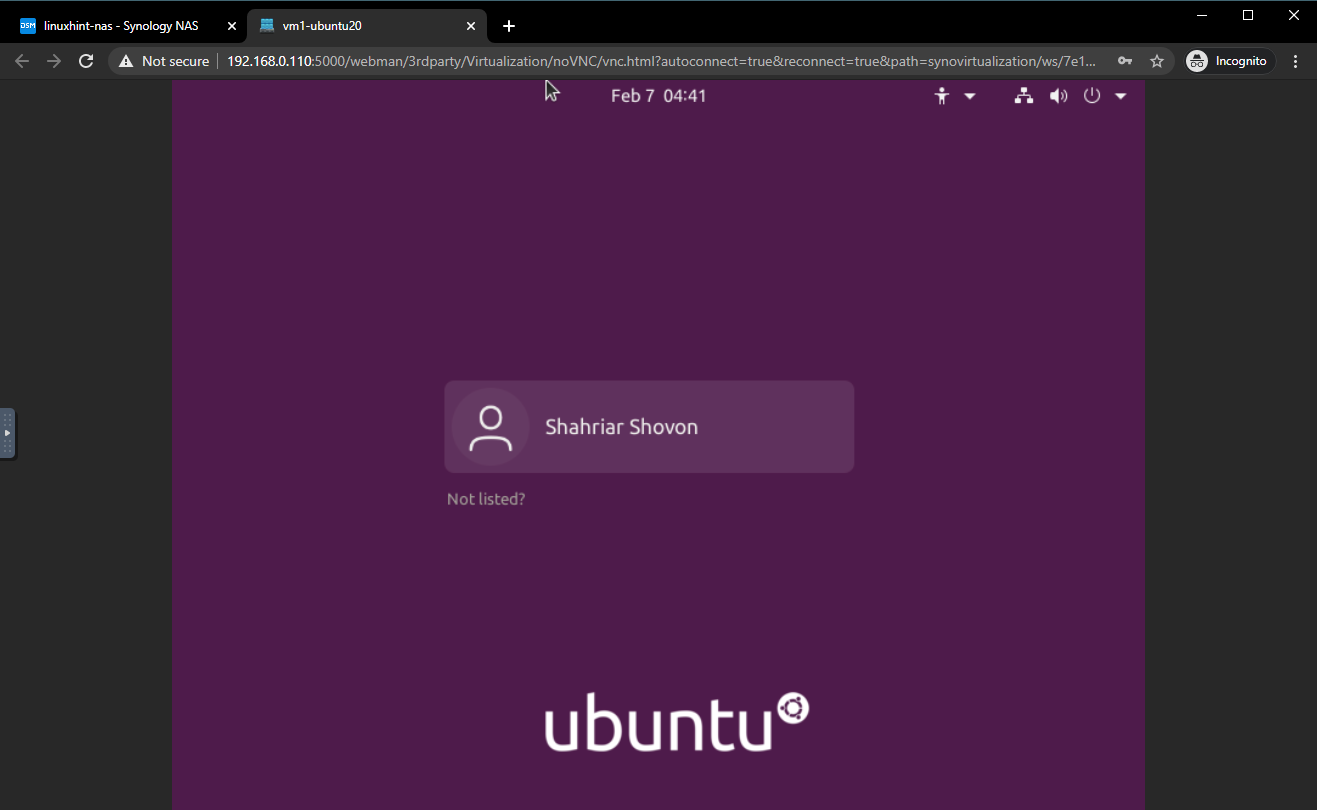Click the volume speaker icon
The image size is (1317, 810).
[x=1058, y=96]
